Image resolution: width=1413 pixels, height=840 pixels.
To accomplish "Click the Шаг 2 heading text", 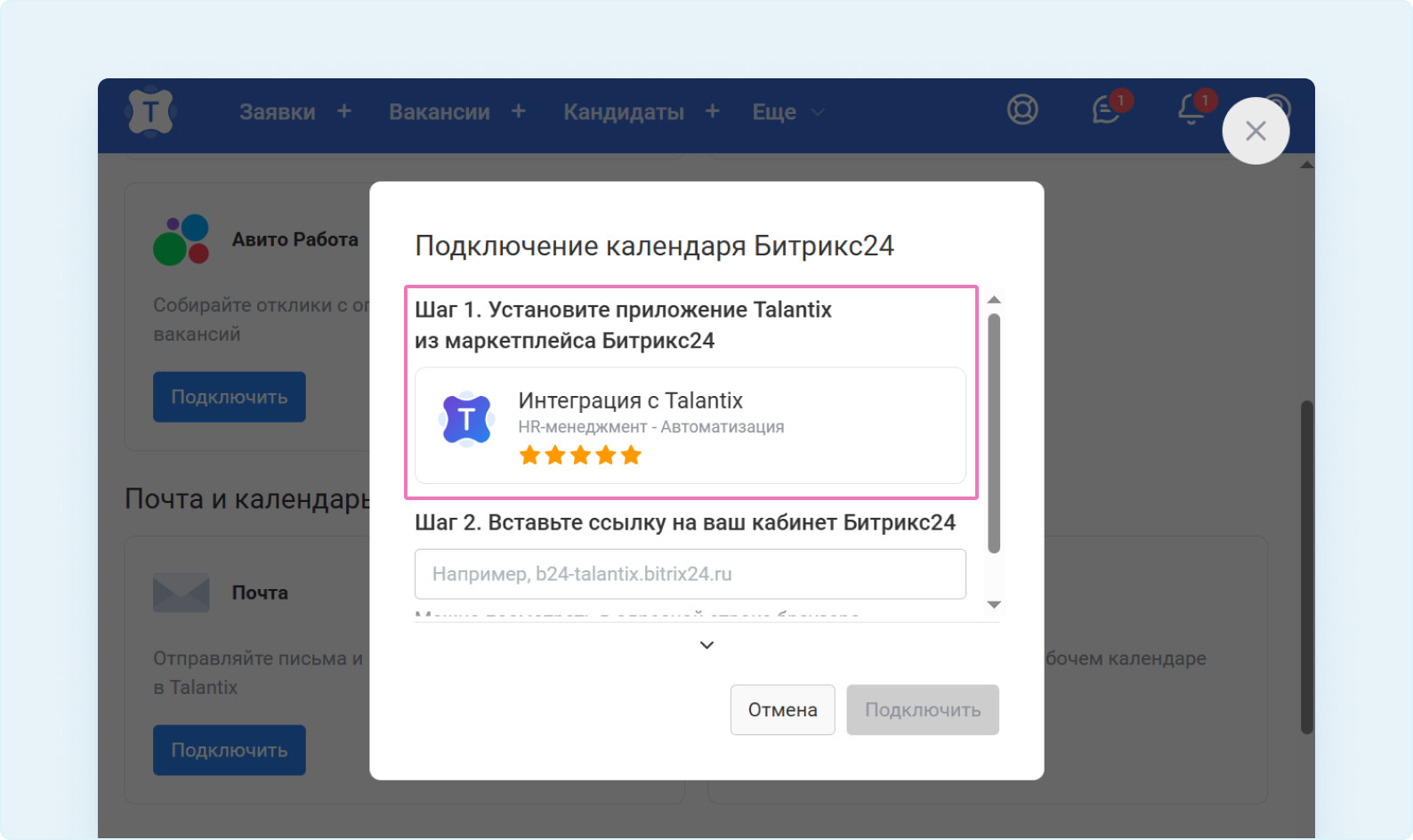I will (x=685, y=522).
